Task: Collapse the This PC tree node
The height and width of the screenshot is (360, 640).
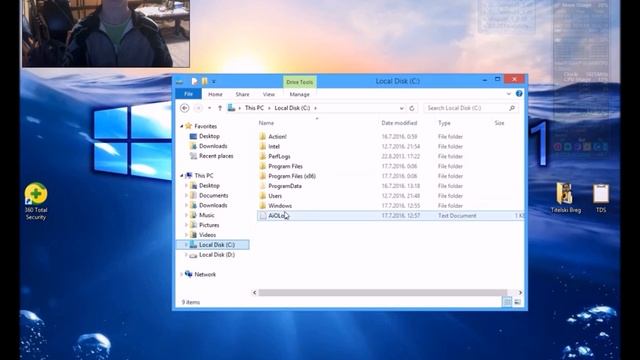Action: (x=182, y=176)
